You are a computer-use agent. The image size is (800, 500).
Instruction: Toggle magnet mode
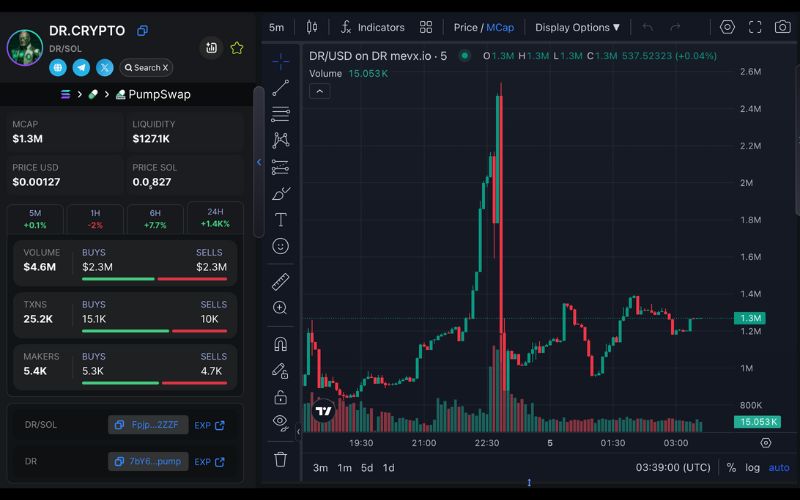pos(281,344)
